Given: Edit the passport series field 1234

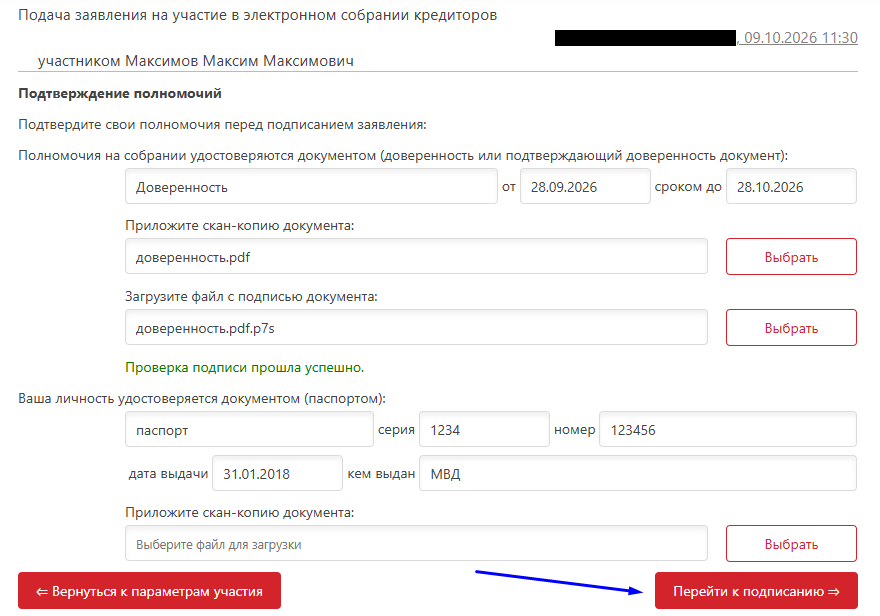Looking at the screenshot, I should (x=484, y=430).
